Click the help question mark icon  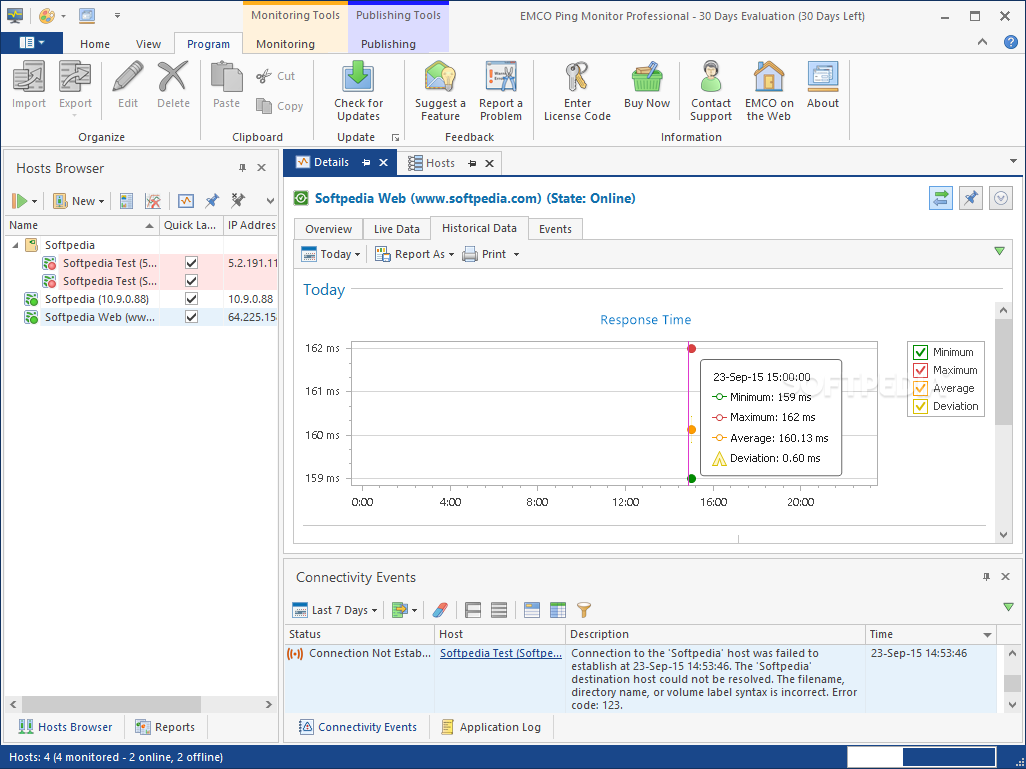[x=1010, y=42]
